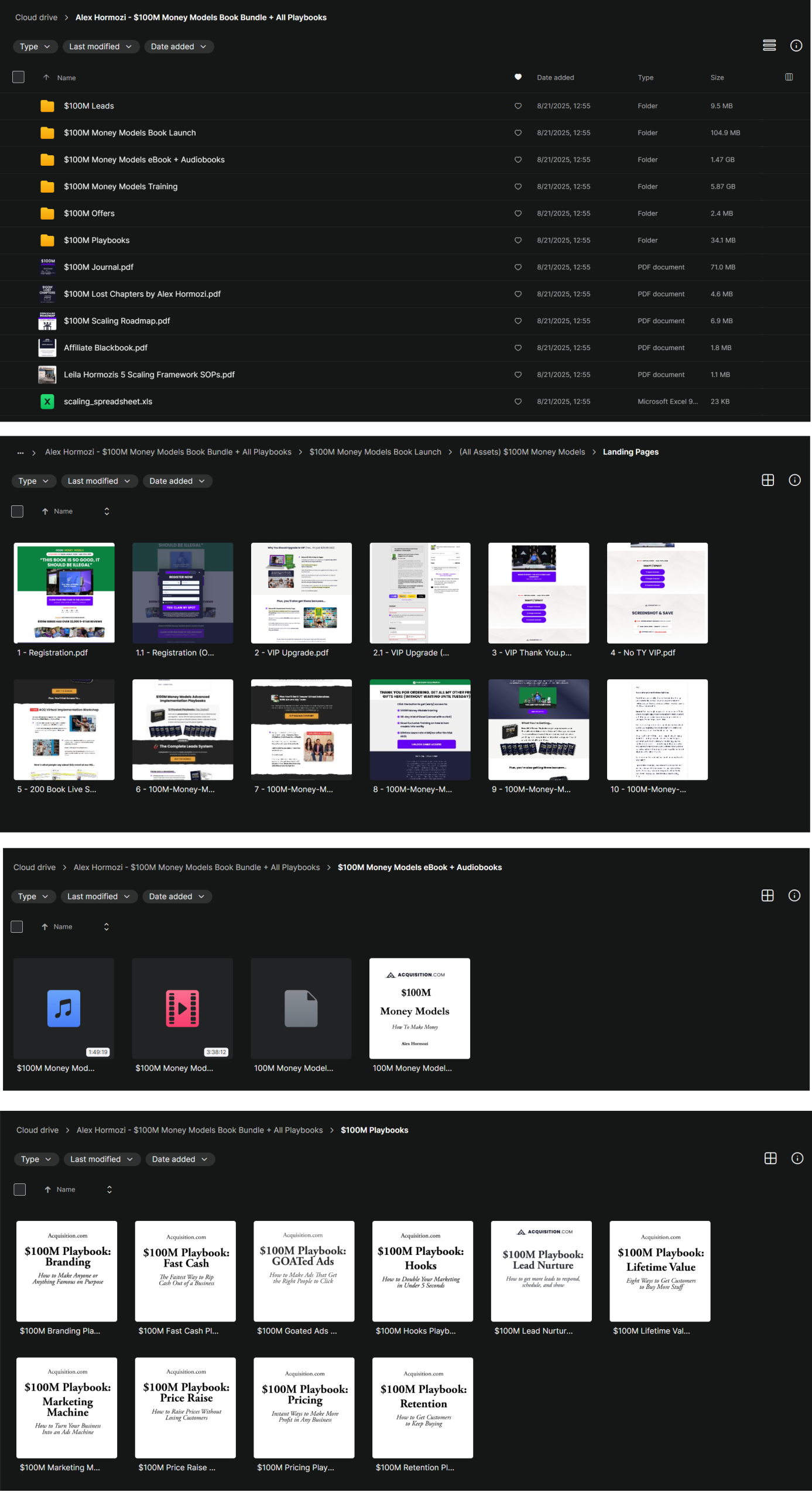Click the Affiliate Blackbook.pdf file icon
The width and height of the screenshot is (812, 1499).
coord(47,347)
